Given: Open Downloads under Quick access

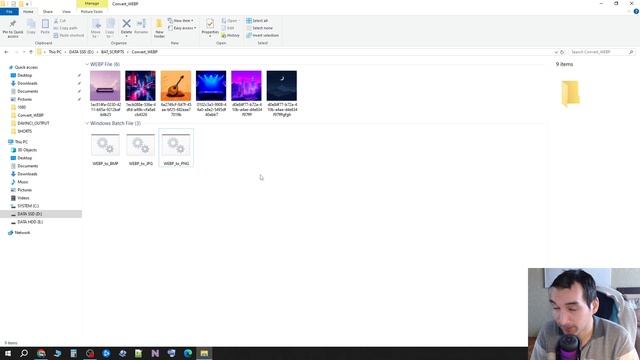Looking at the screenshot, I should 27,83.
